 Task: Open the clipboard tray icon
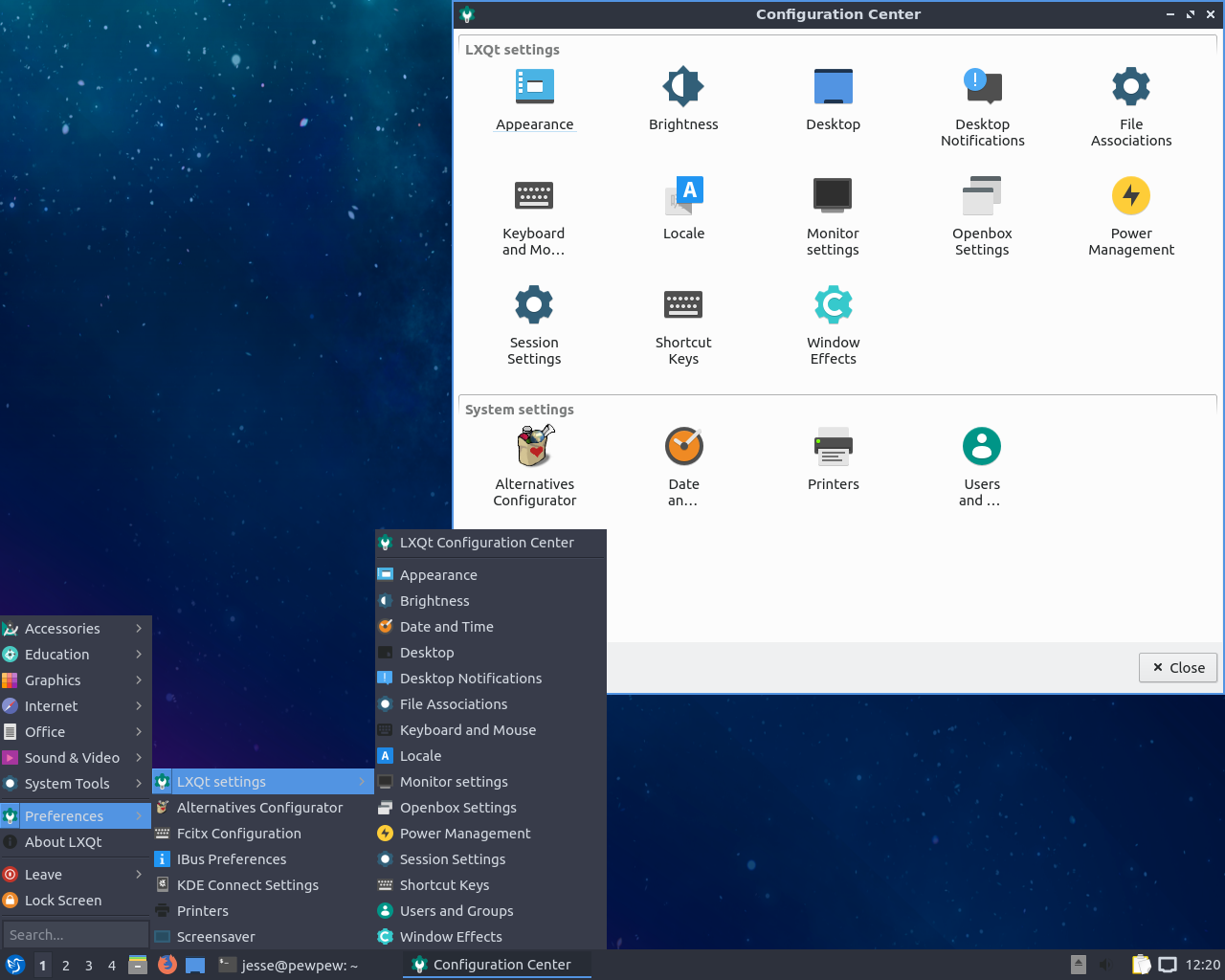[1141, 965]
